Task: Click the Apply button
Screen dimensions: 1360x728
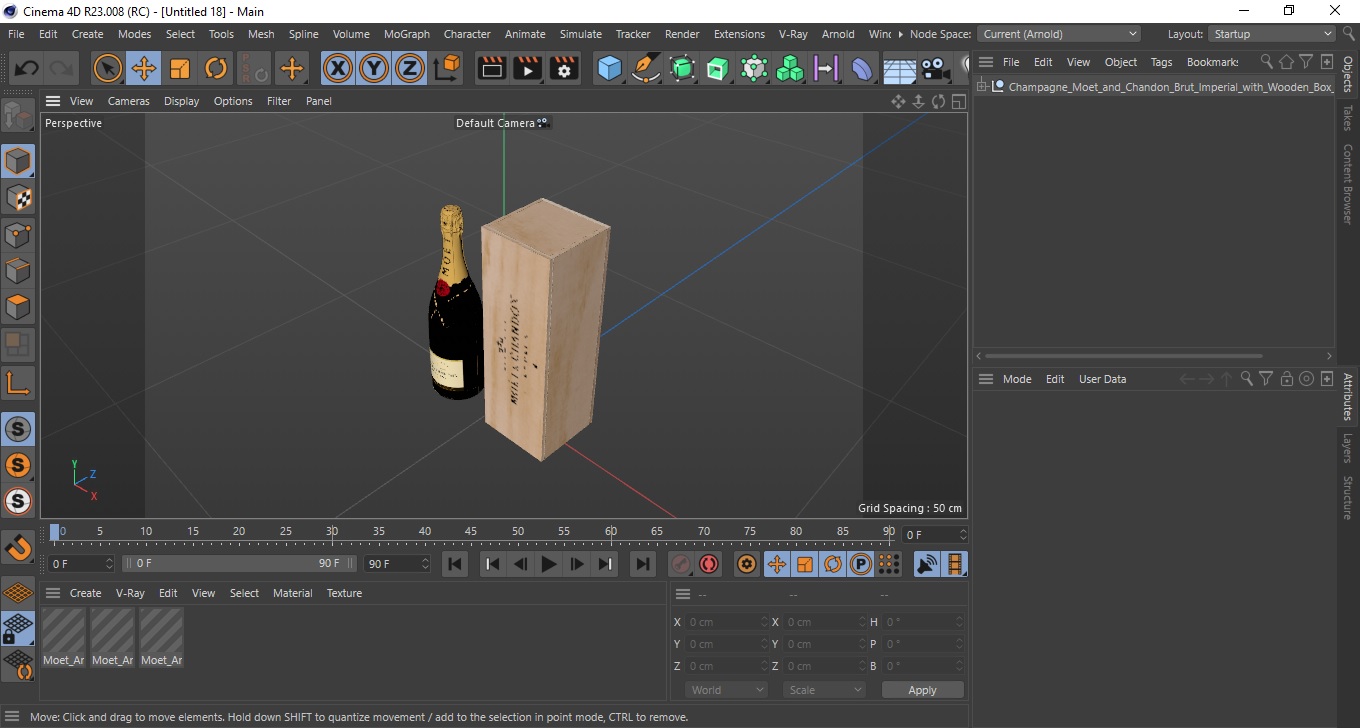Action: pos(922,690)
